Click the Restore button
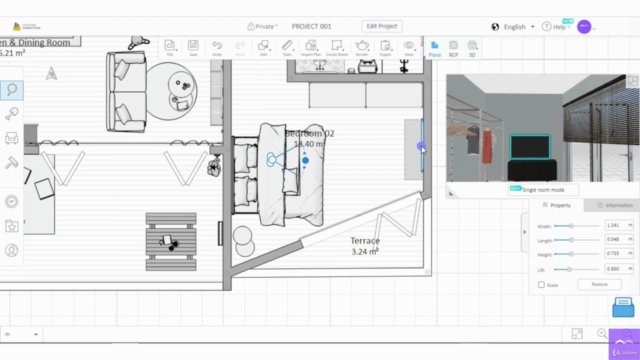640x360 pixels. coord(599,284)
